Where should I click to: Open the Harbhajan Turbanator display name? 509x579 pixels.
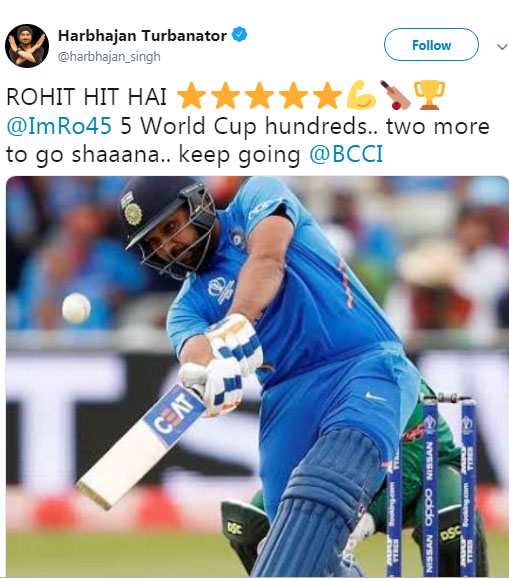tap(142, 36)
